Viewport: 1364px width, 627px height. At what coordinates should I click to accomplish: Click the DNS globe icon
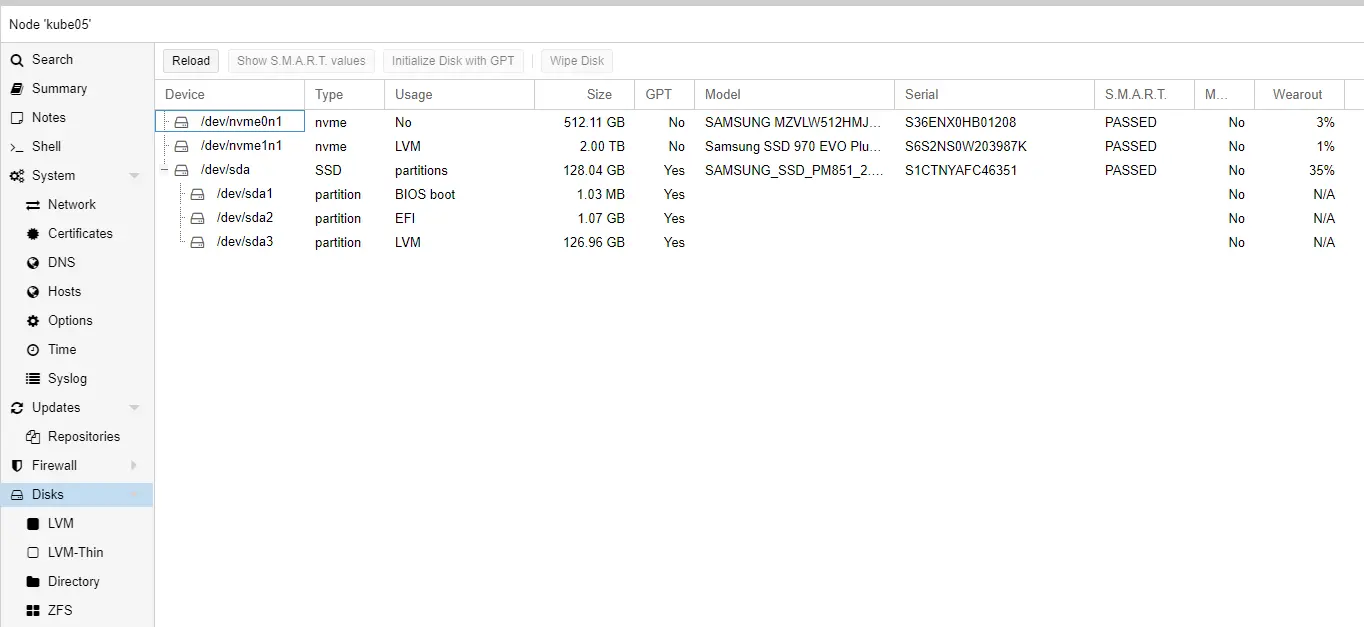click(33, 263)
